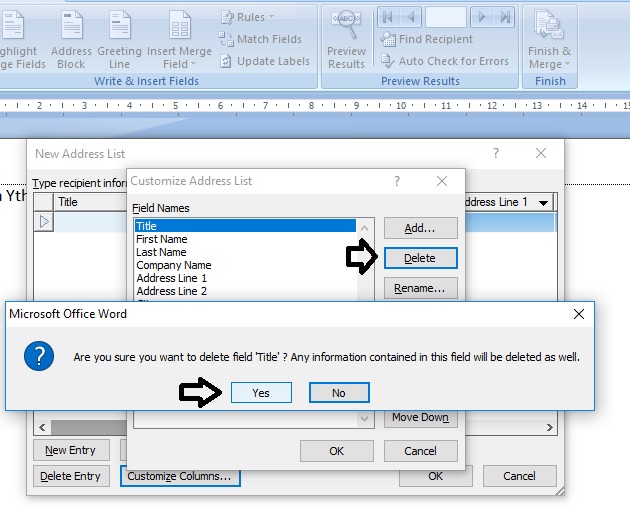The height and width of the screenshot is (512, 630).
Task: Close the Microsoft Office Word message box
Action: [x=579, y=314]
